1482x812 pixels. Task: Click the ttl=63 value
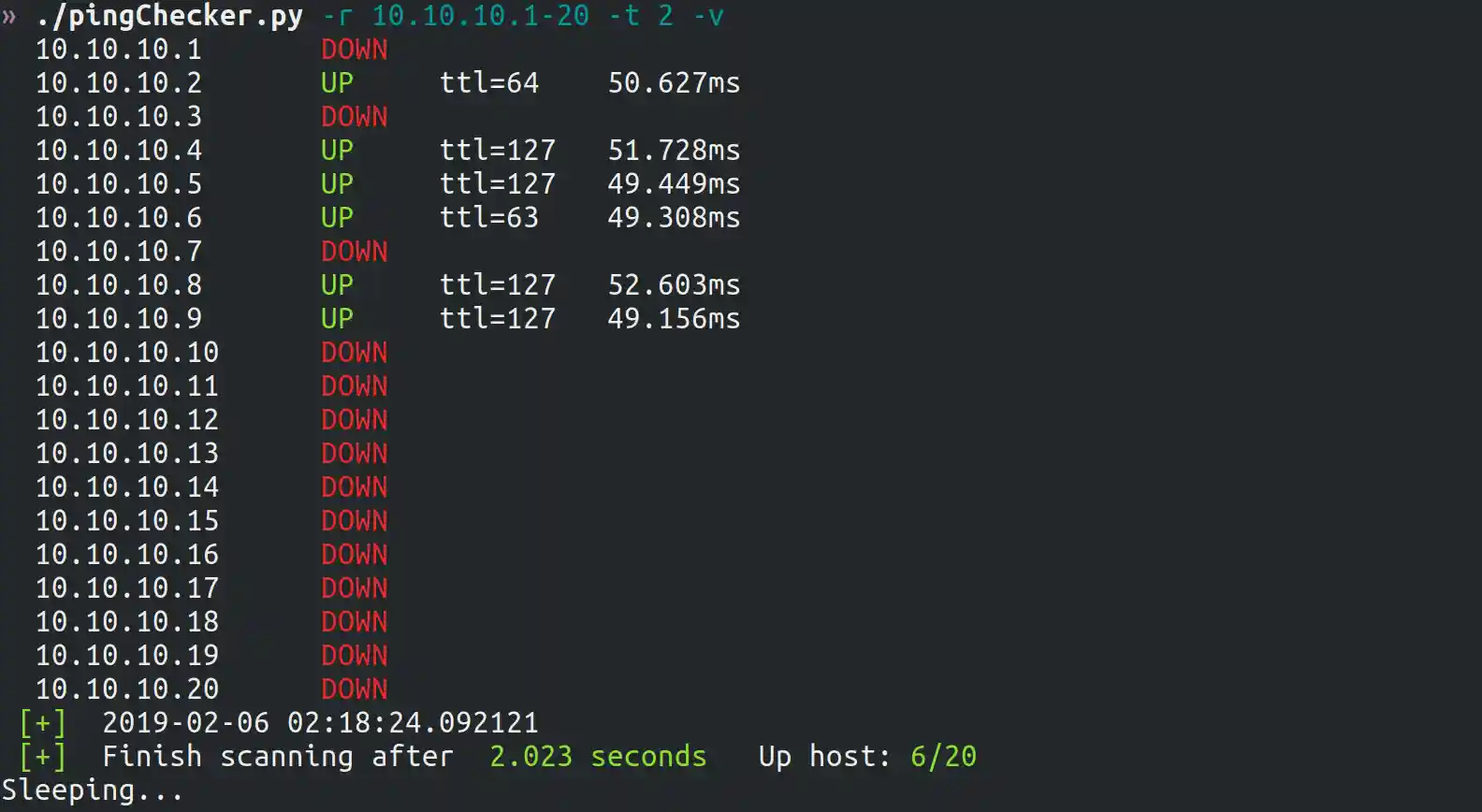coord(489,218)
